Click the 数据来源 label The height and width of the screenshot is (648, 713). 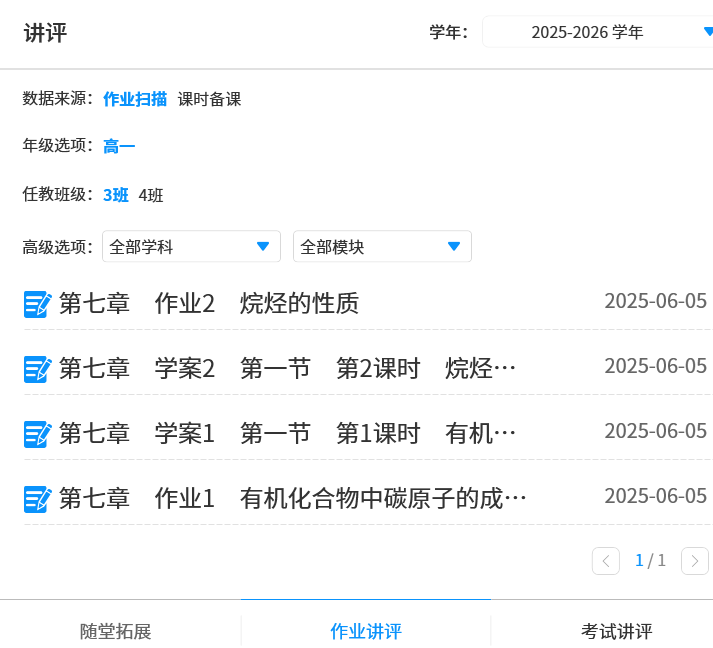point(57,99)
